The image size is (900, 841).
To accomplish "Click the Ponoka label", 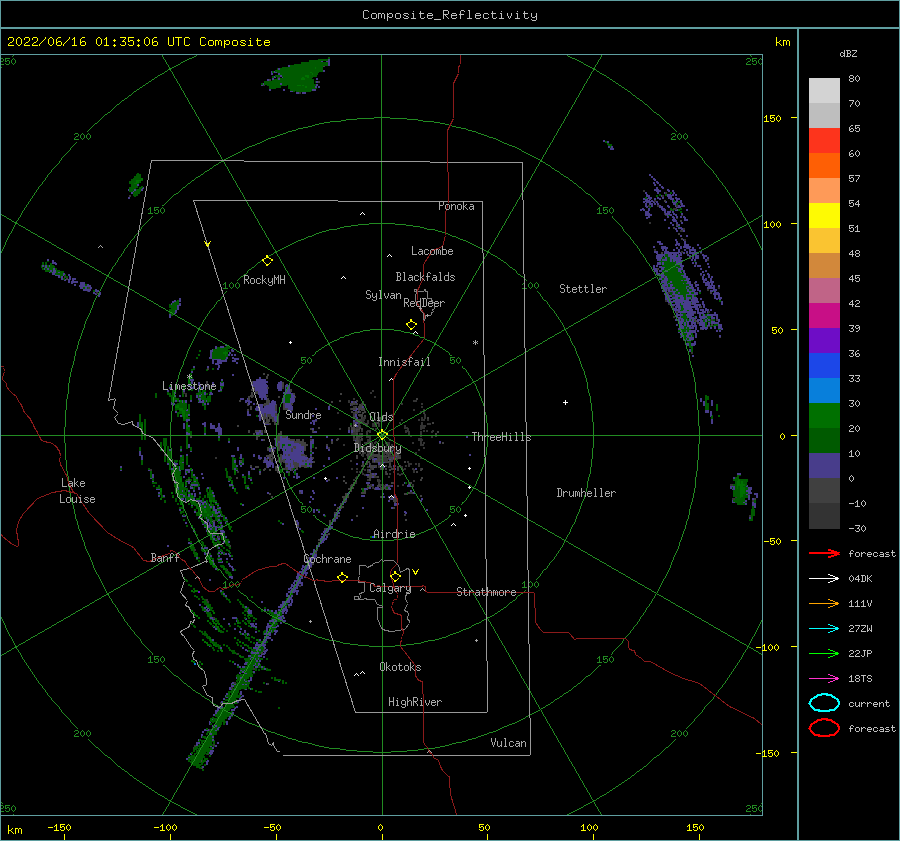I will (x=456, y=206).
